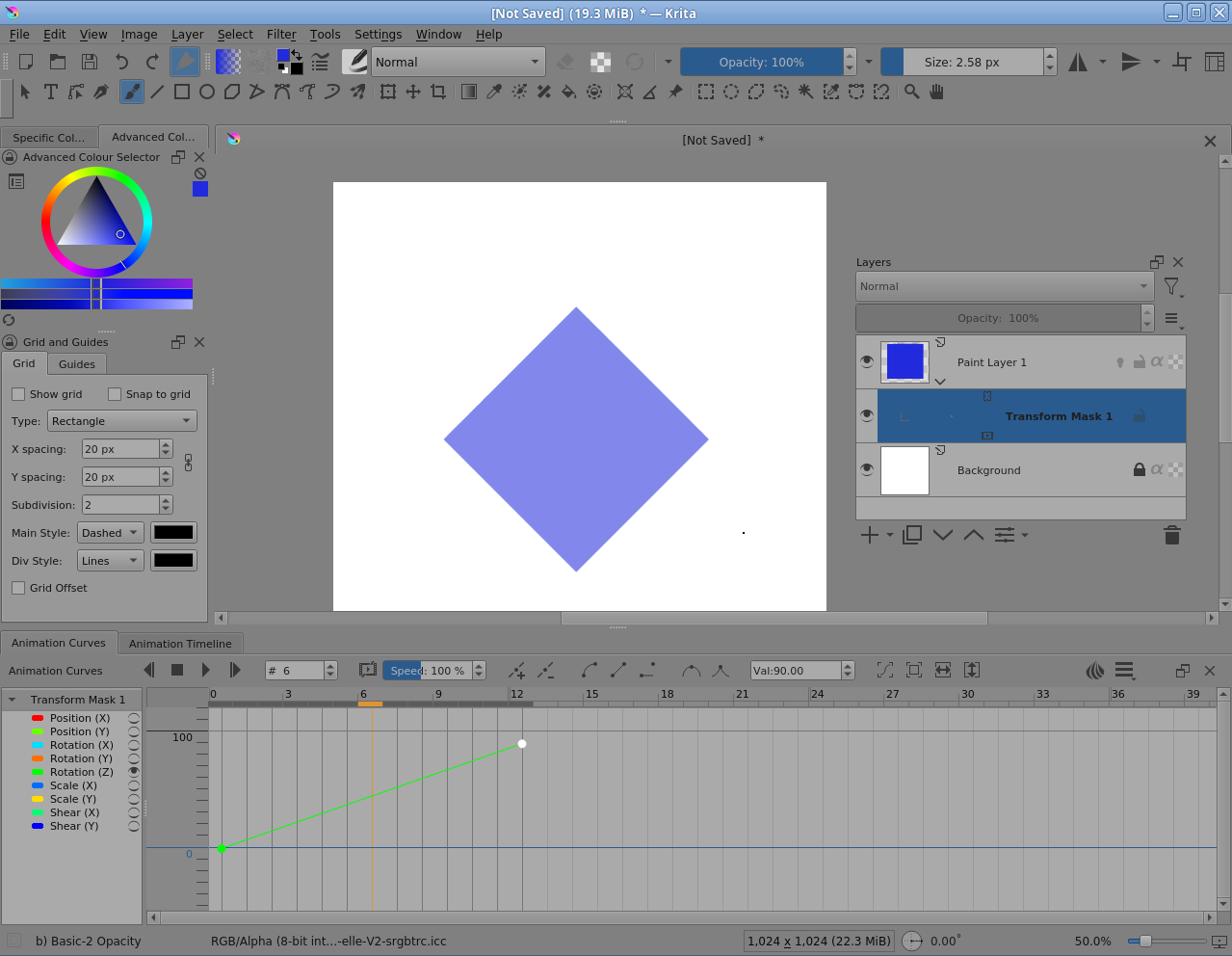
Task: Select the Ellipse shape tool
Action: 207,92
